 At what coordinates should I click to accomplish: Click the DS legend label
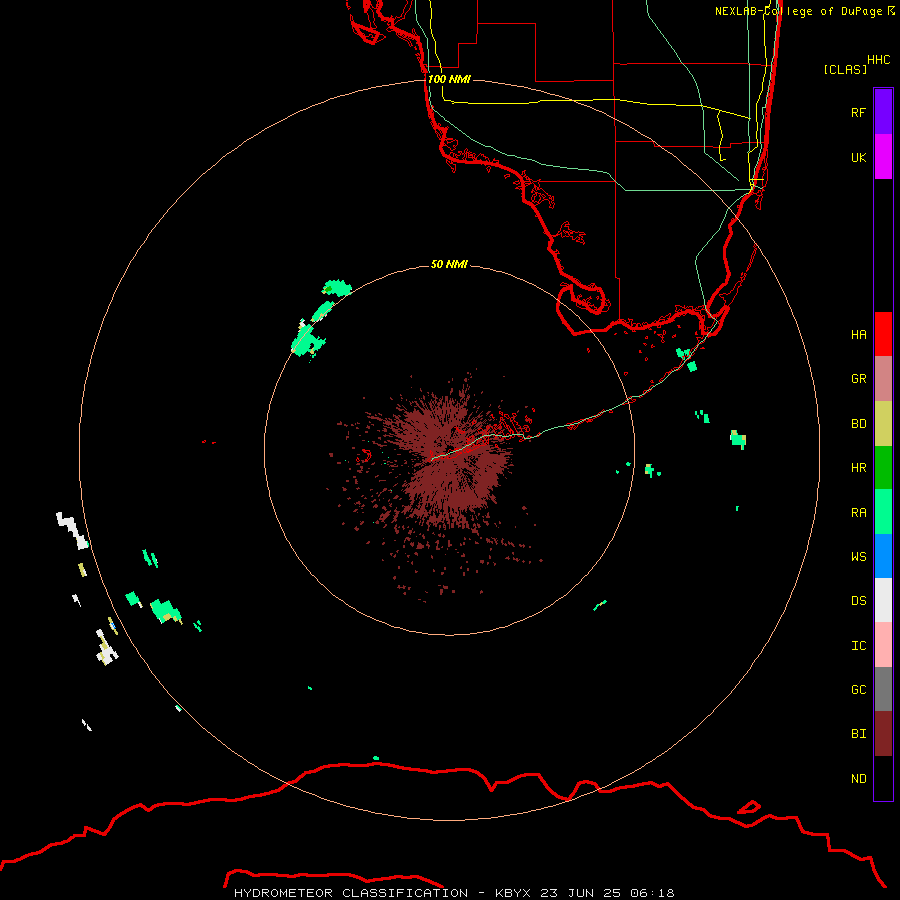click(x=858, y=600)
